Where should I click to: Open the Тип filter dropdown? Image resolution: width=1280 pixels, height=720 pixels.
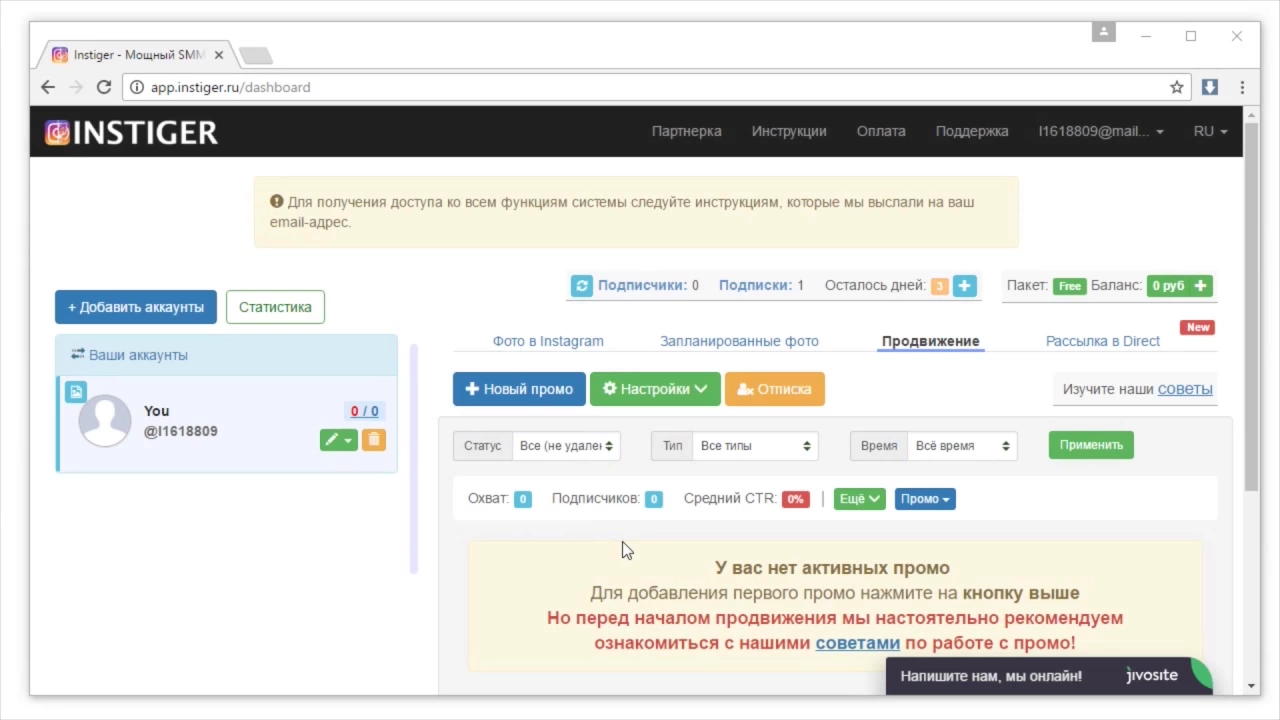pos(756,446)
